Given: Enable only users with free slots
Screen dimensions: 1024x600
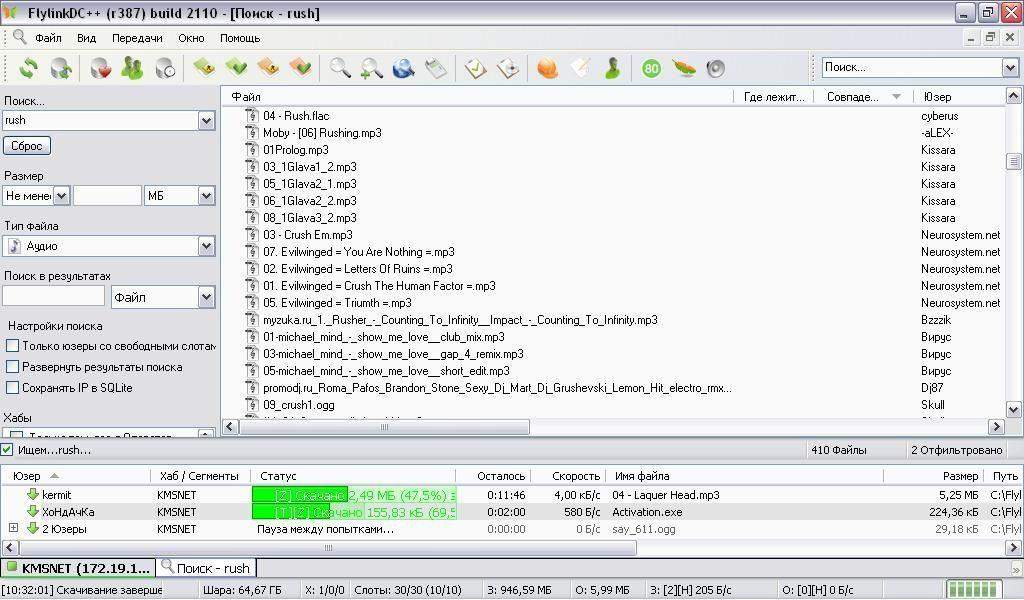Looking at the screenshot, I should 13,346.
